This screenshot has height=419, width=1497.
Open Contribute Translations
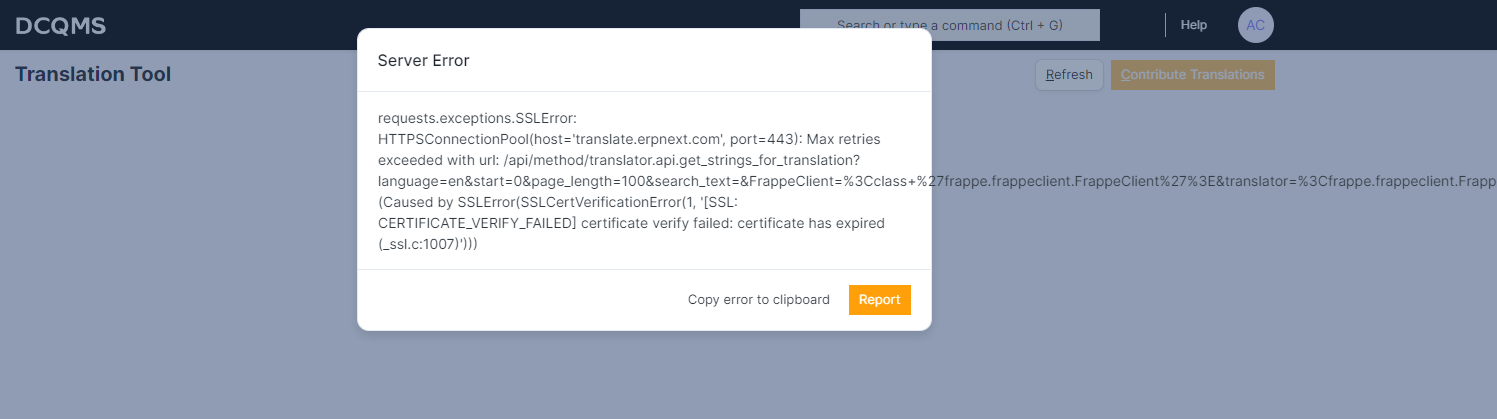[x=1193, y=75]
